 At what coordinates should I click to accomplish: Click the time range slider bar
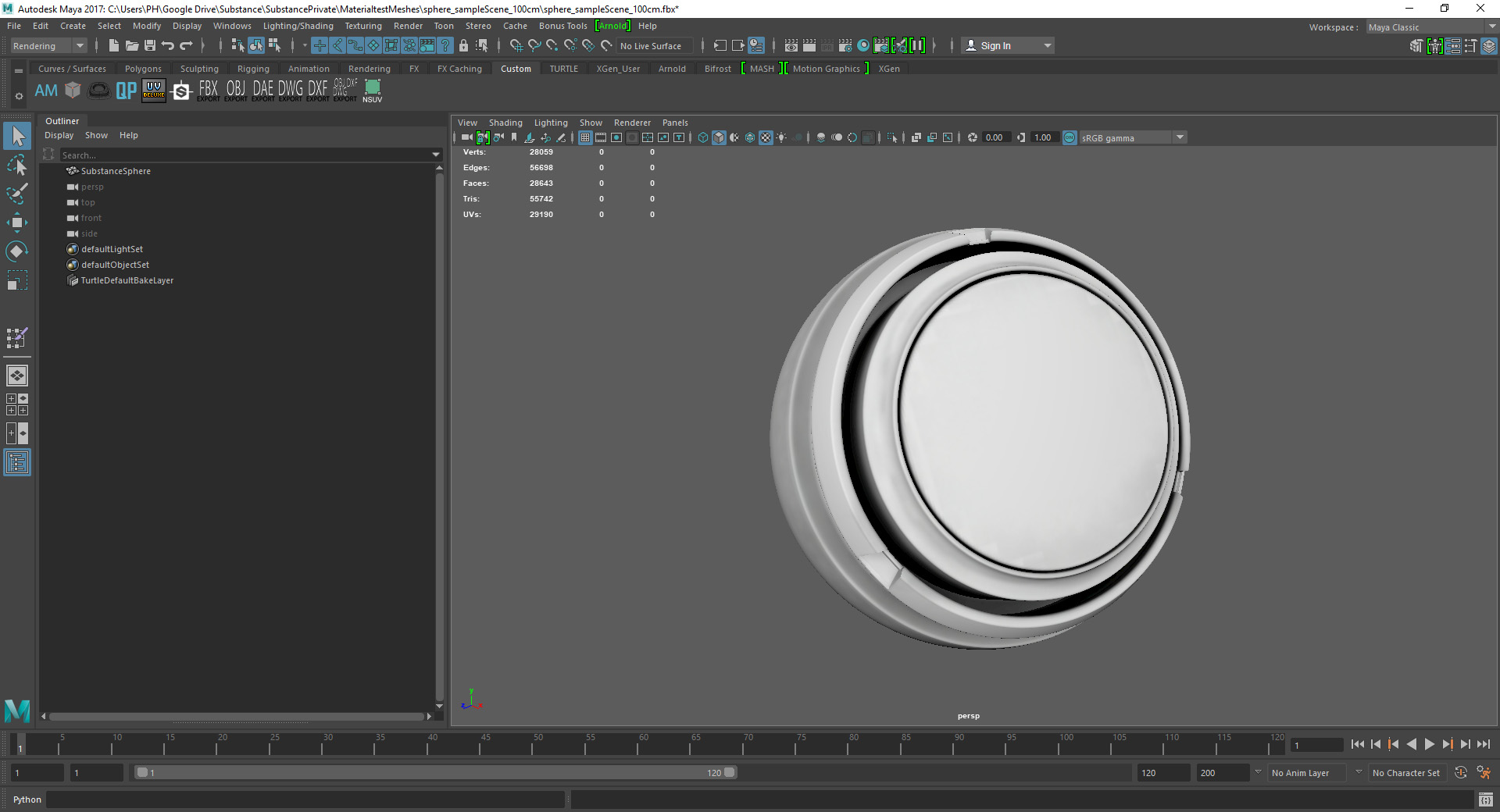click(434, 772)
